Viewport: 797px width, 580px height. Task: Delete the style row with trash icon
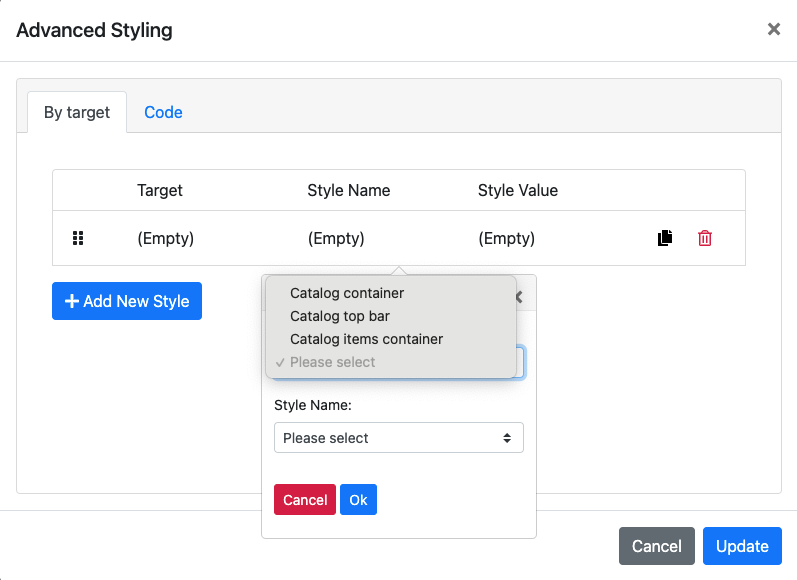point(705,238)
